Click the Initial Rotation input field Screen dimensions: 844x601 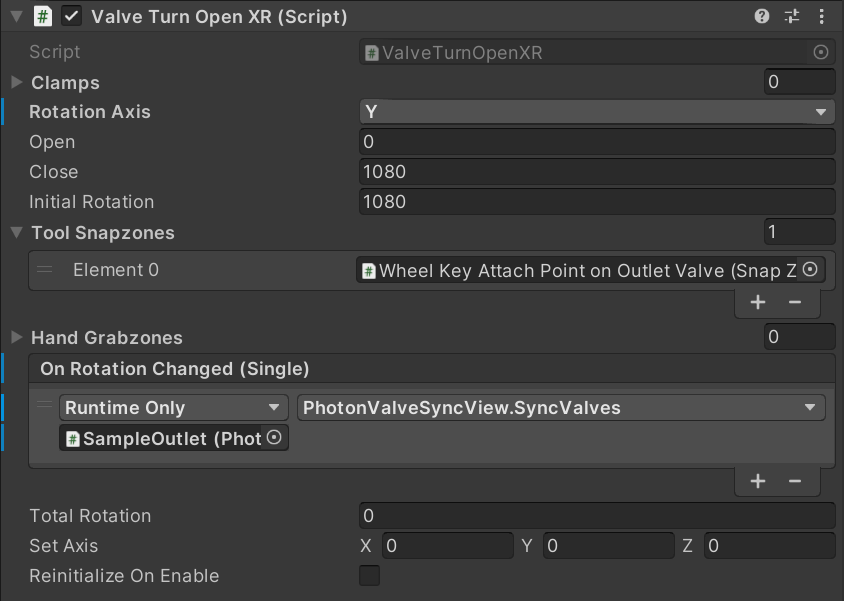point(596,202)
